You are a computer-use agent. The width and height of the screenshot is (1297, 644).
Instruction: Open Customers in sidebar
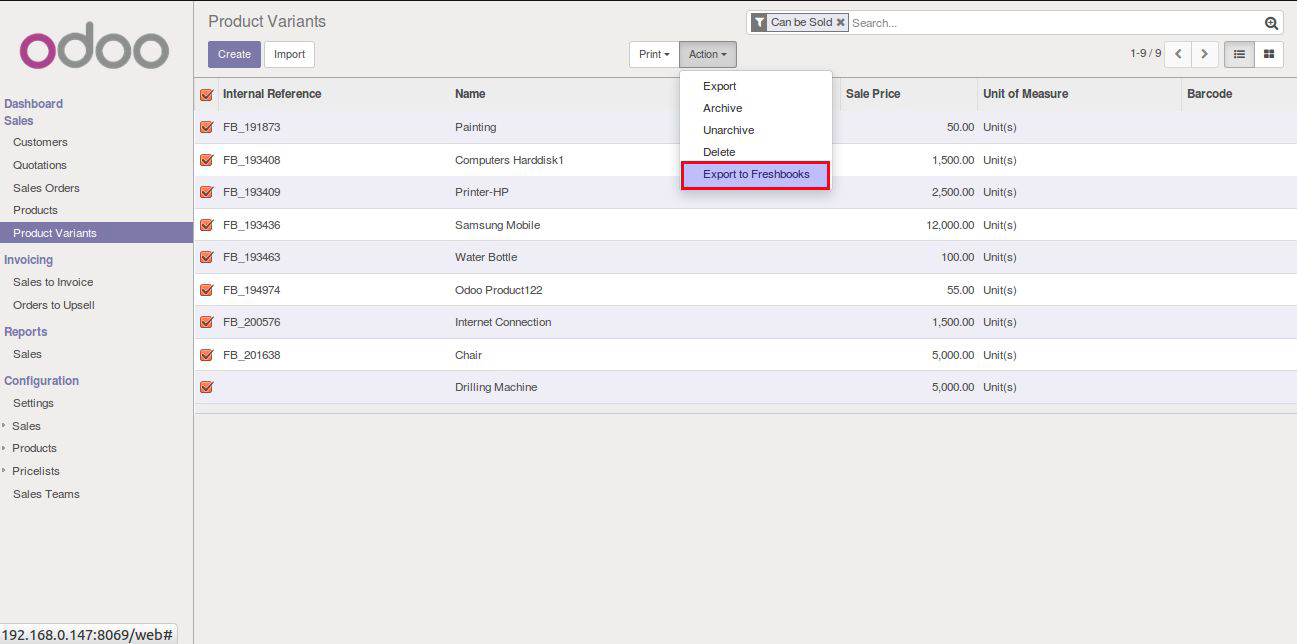(40, 142)
